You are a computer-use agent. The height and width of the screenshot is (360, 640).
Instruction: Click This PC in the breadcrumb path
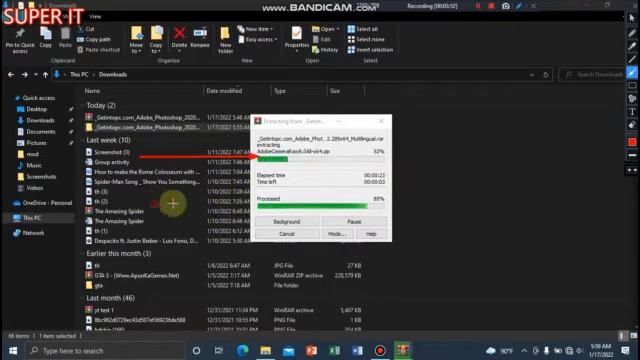click(79, 75)
